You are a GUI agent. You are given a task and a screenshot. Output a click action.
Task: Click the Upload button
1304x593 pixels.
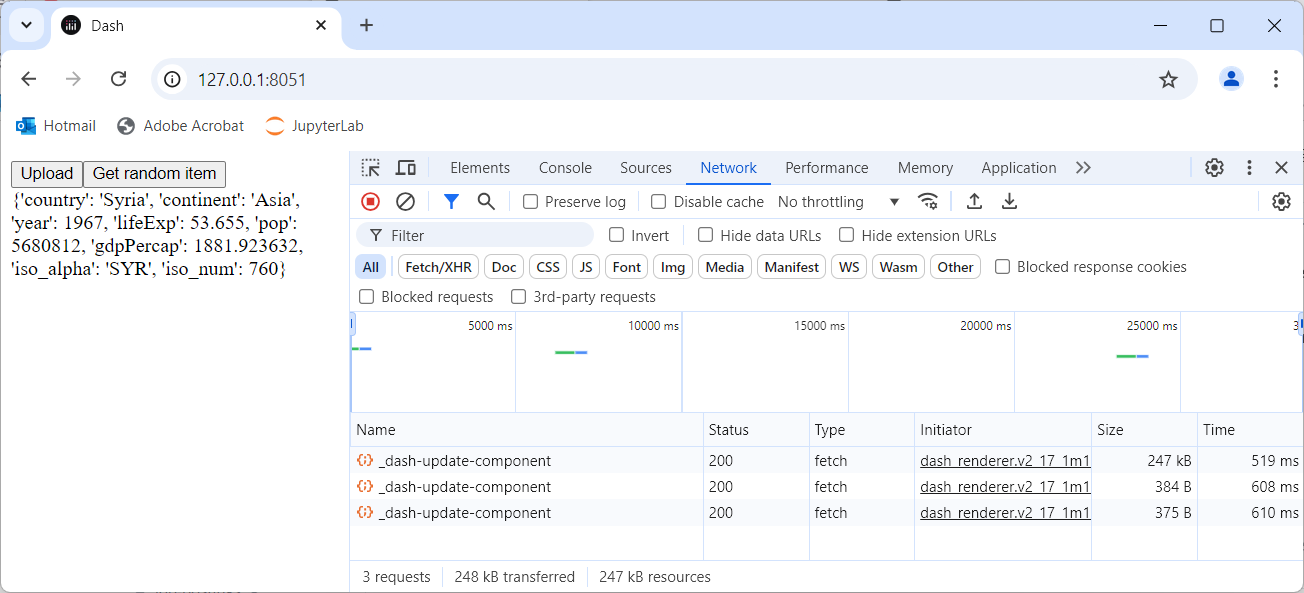(47, 174)
